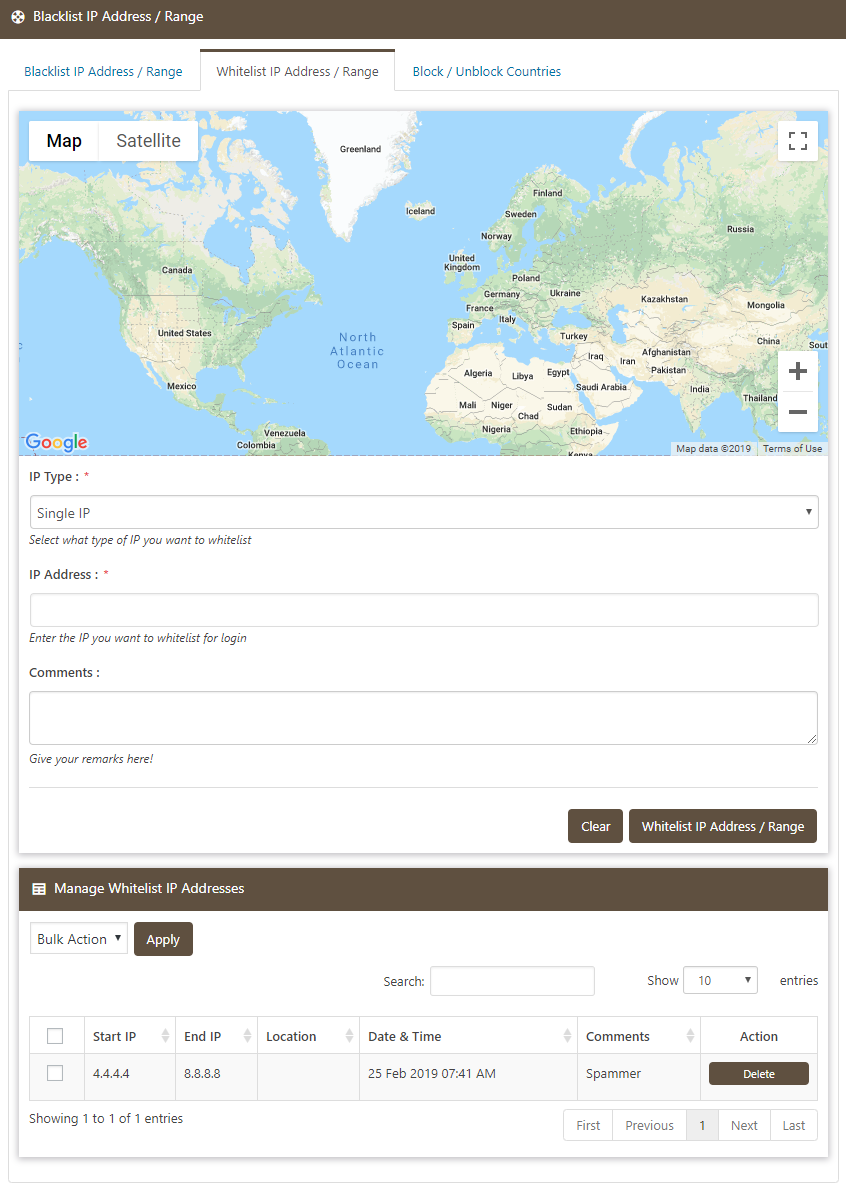Viewport: 846px width, 1201px height.
Task: Check the select-all checkbox in table header
Action: [x=55, y=1036]
